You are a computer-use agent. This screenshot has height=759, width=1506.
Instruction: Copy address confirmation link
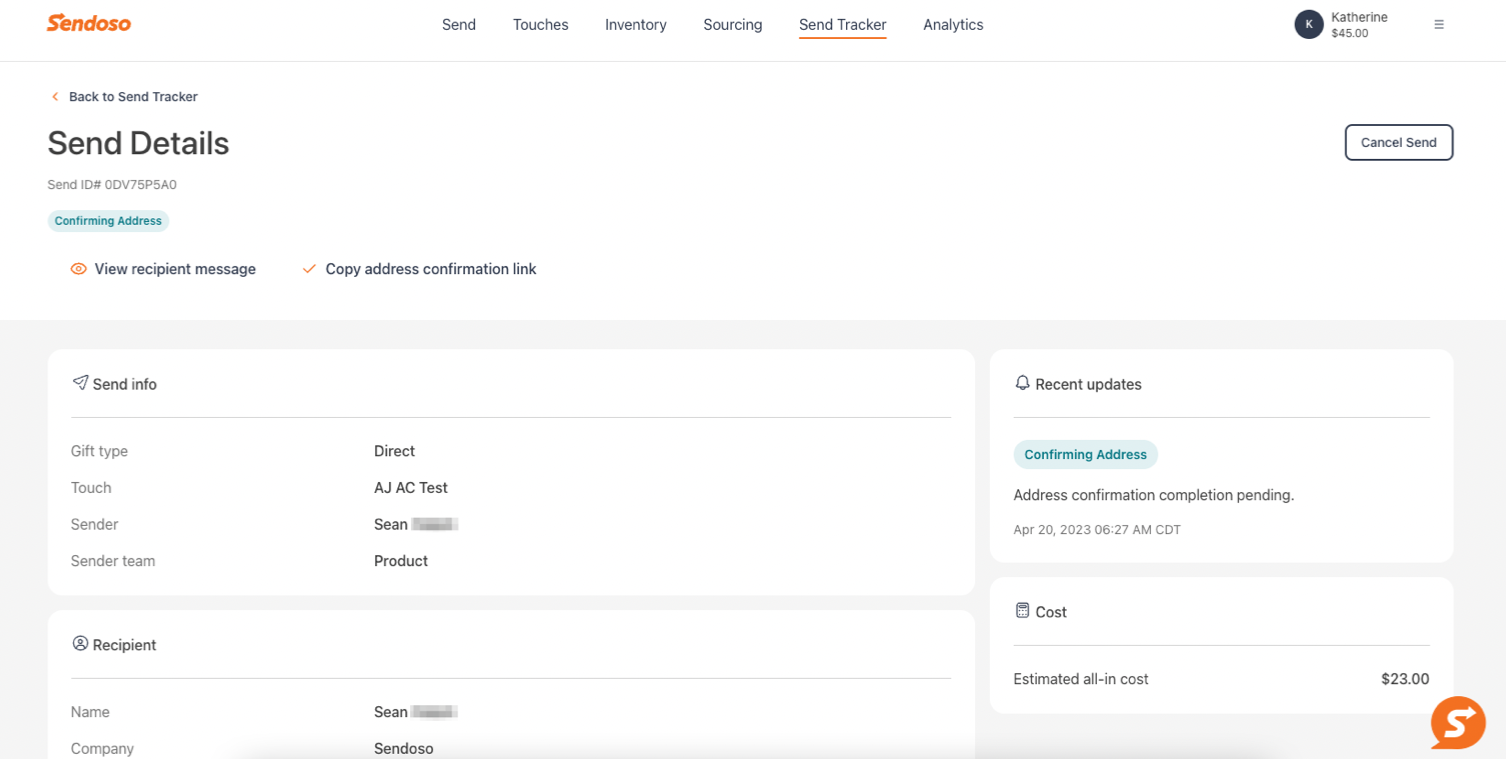point(431,269)
